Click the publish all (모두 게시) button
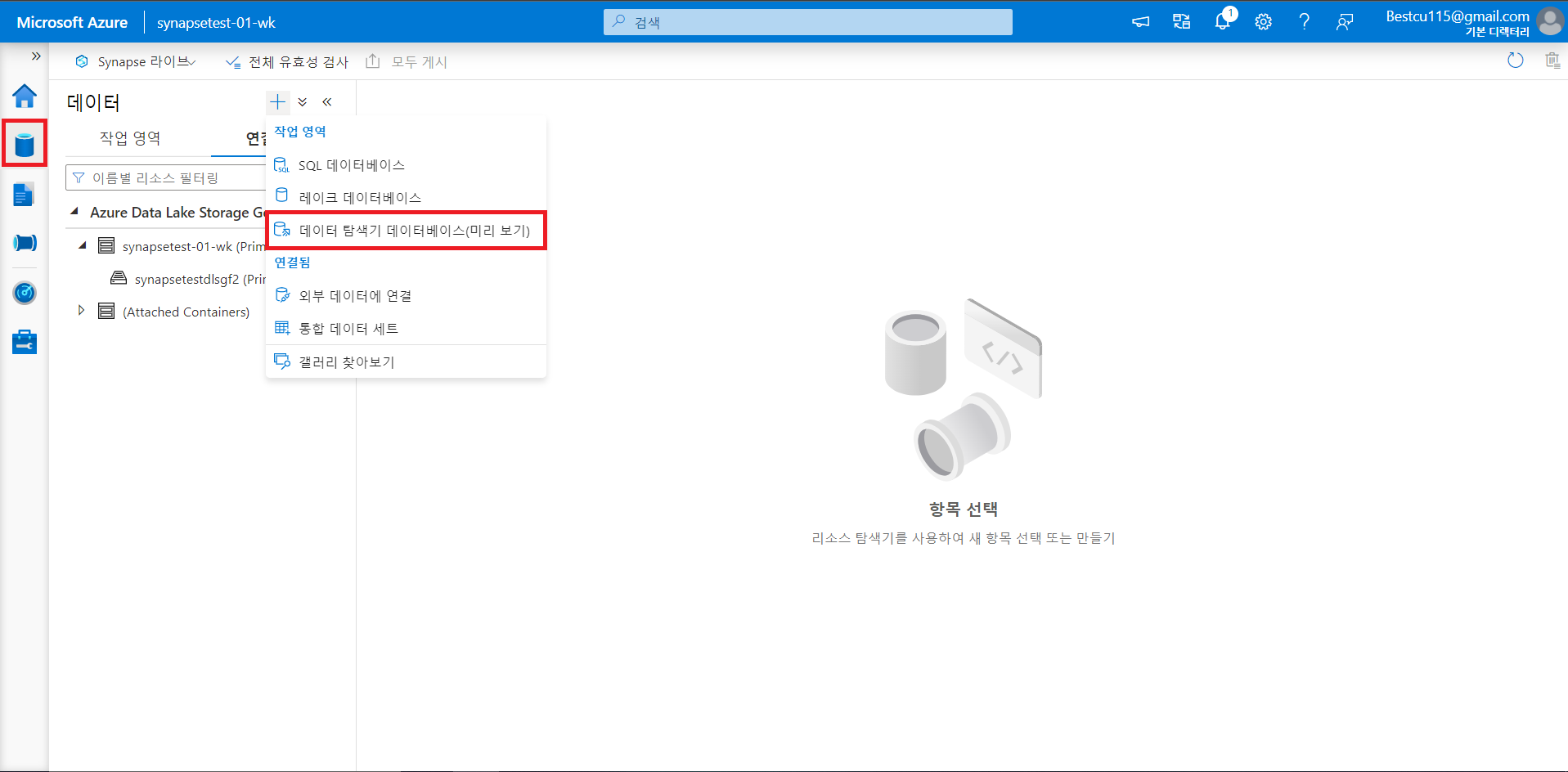This screenshot has height=772, width=1568. click(407, 62)
